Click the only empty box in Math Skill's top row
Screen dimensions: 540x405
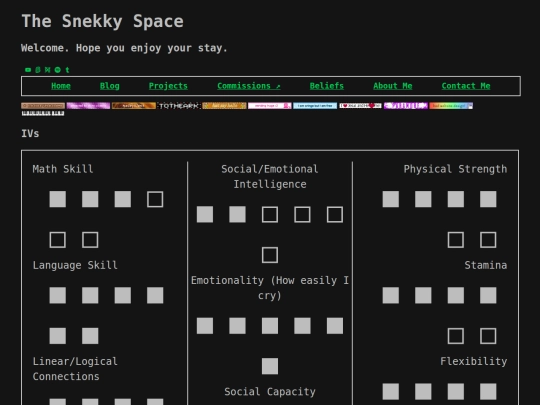155,199
